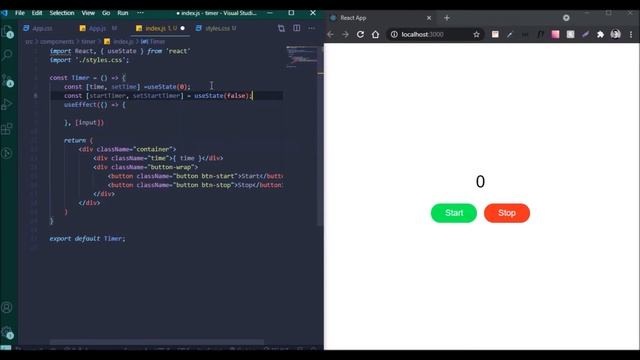Click the split editor right icon
The height and width of the screenshot is (360, 640).
(x=297, y=28)
